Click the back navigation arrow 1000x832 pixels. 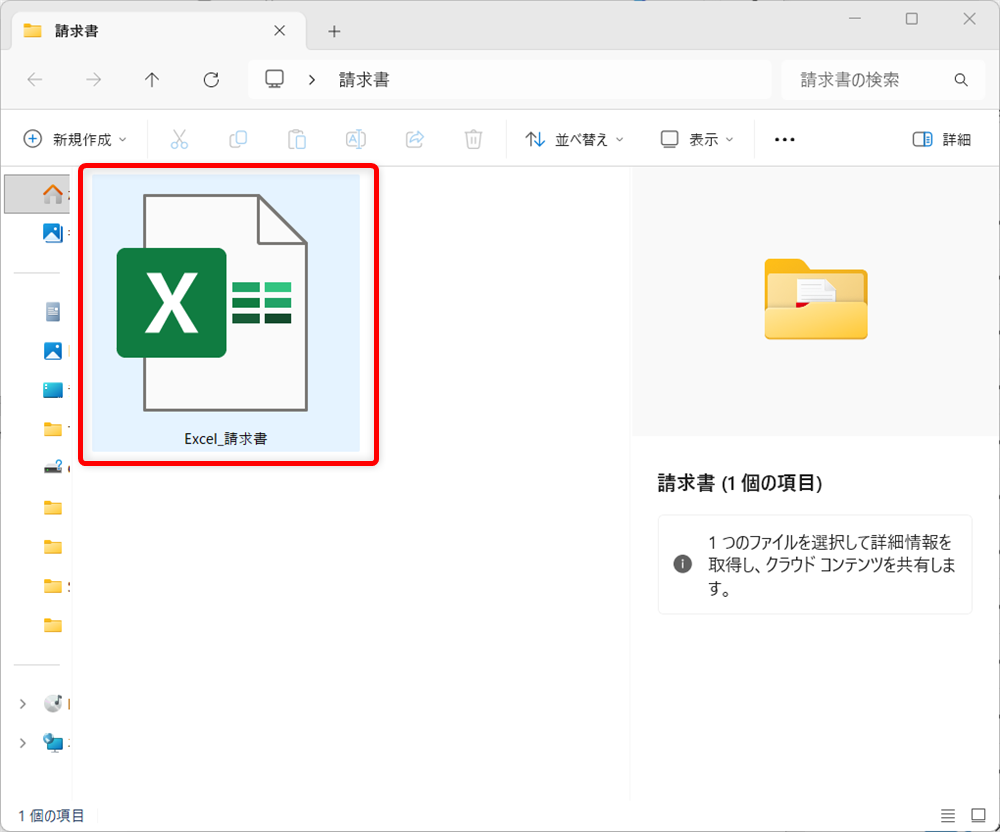tap(33, 80)
